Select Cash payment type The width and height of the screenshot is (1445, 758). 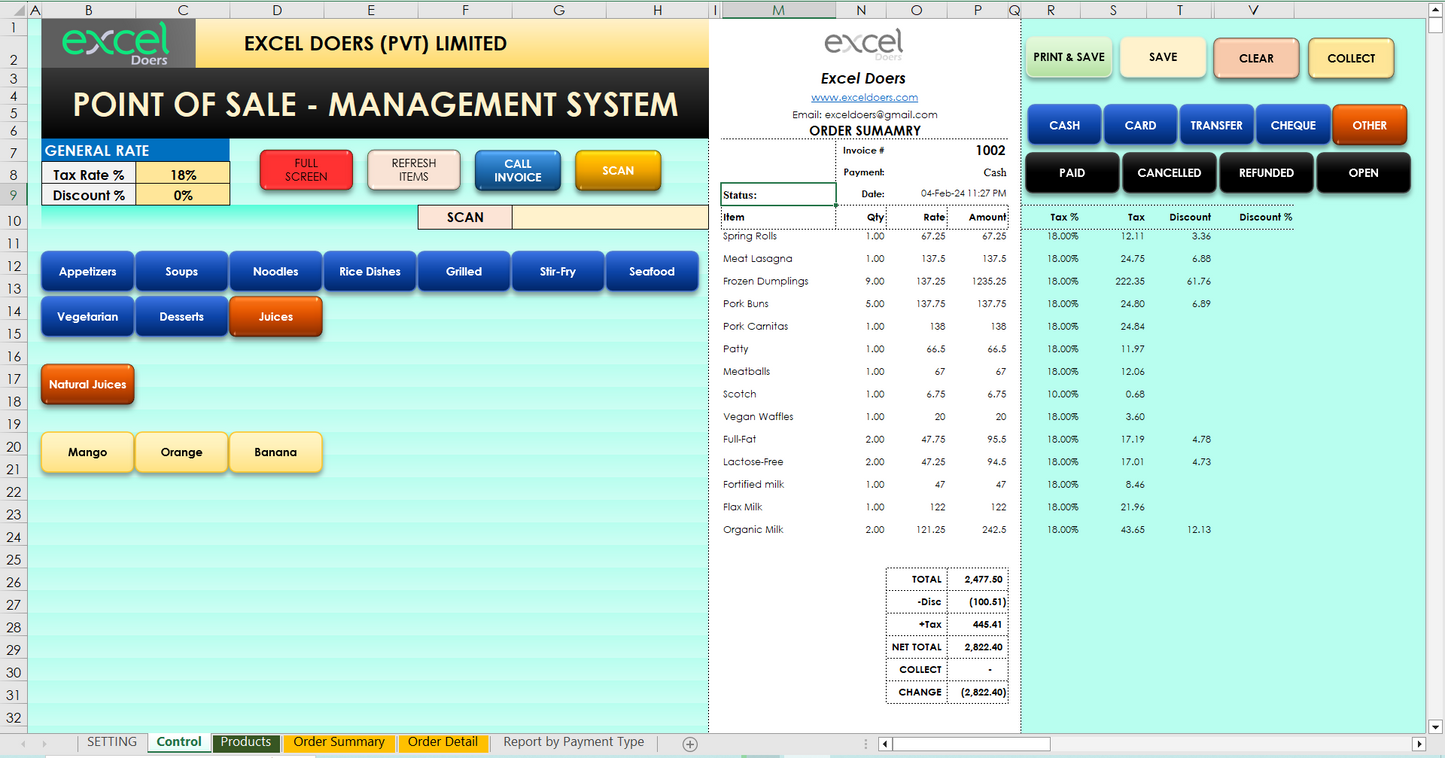pyautogui.click(x=1064, y=126)
